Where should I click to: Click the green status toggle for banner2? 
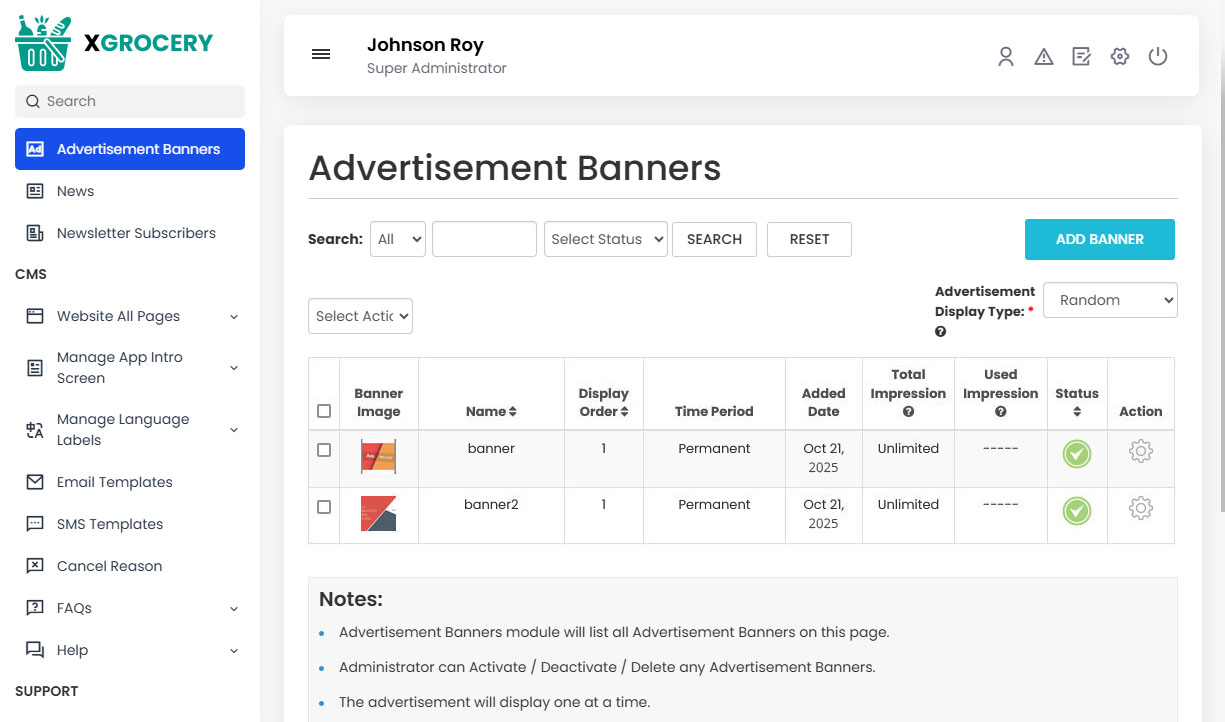[x=1077, y=510]
